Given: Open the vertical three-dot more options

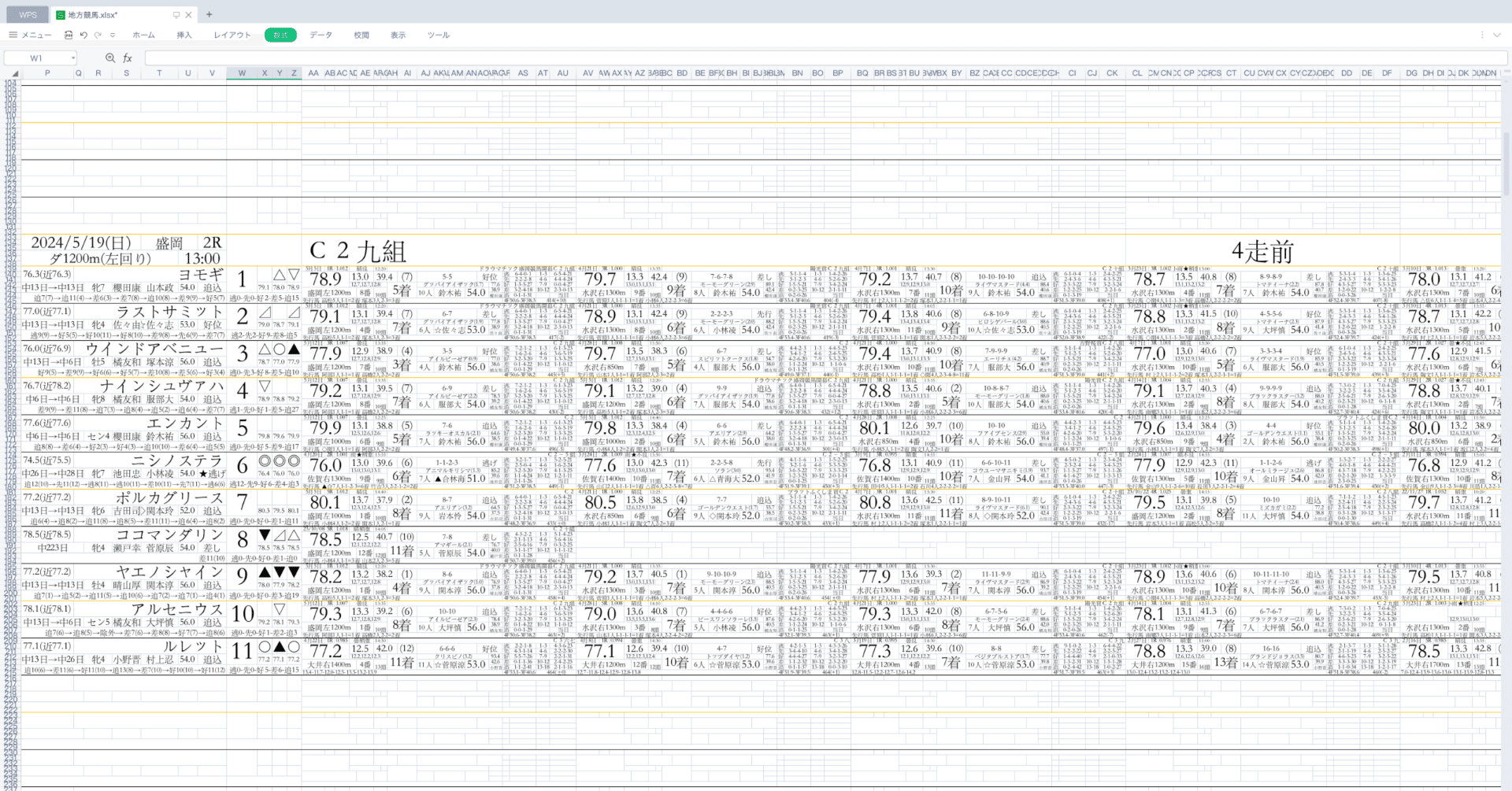Looking at the screenshot, I should [1482, 35].
